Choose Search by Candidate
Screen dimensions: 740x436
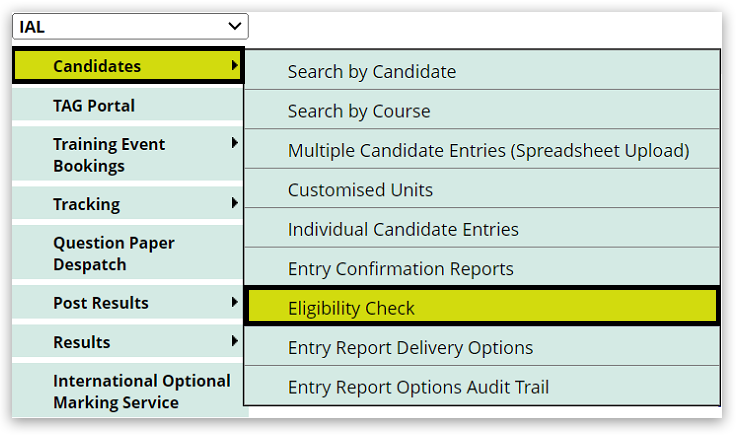(371, 72)
